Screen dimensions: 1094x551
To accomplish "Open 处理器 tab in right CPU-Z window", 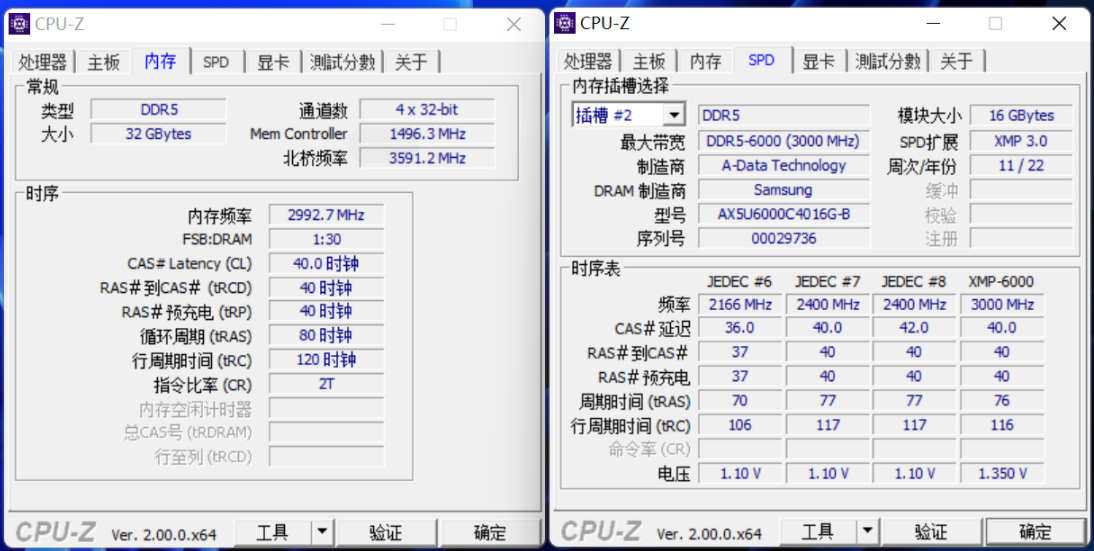I will 589,61.
